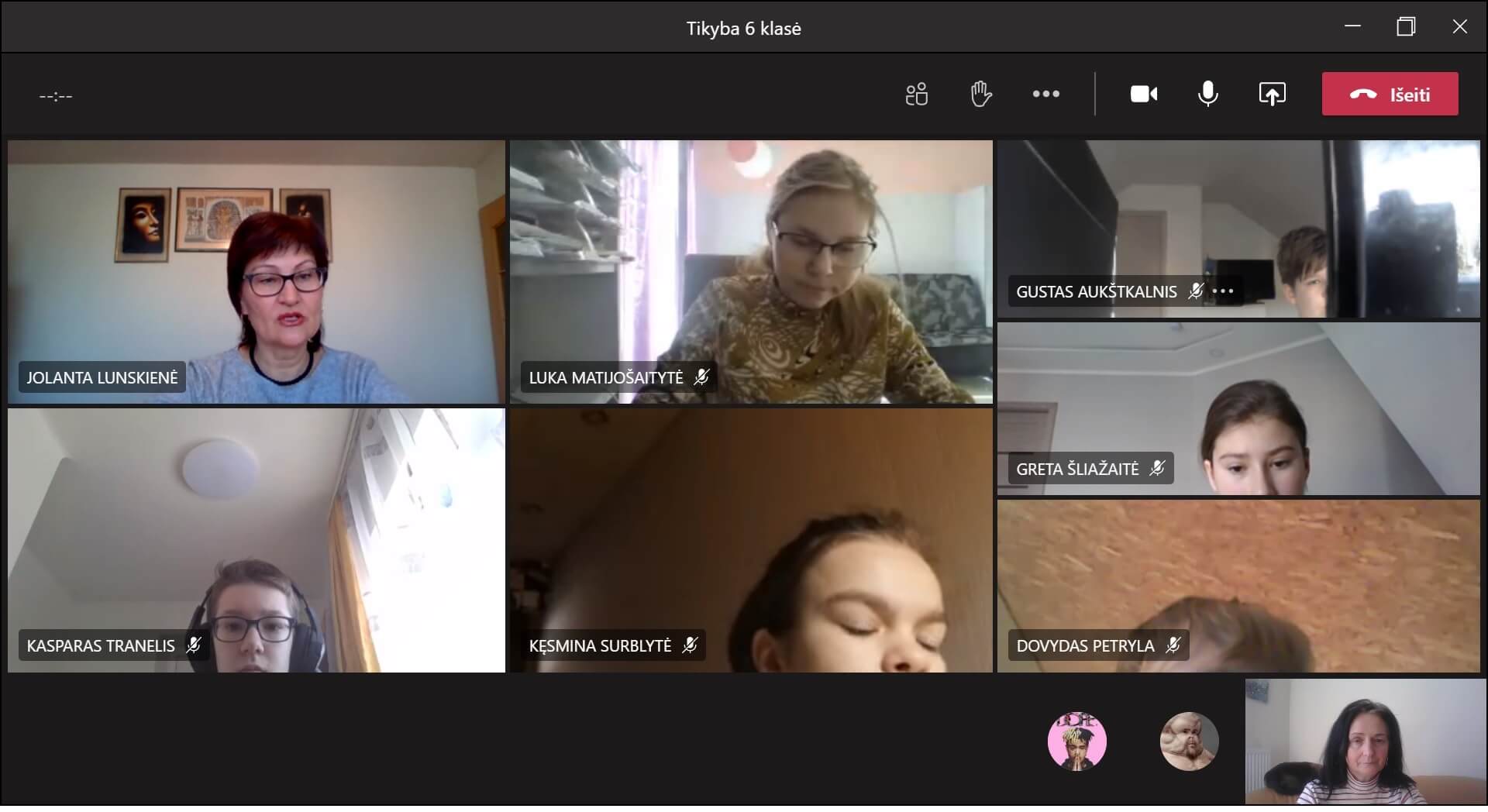The height and width of the screenshot is (812, 1488).
Task: Open the share content tray
Action: [1272, 95]
